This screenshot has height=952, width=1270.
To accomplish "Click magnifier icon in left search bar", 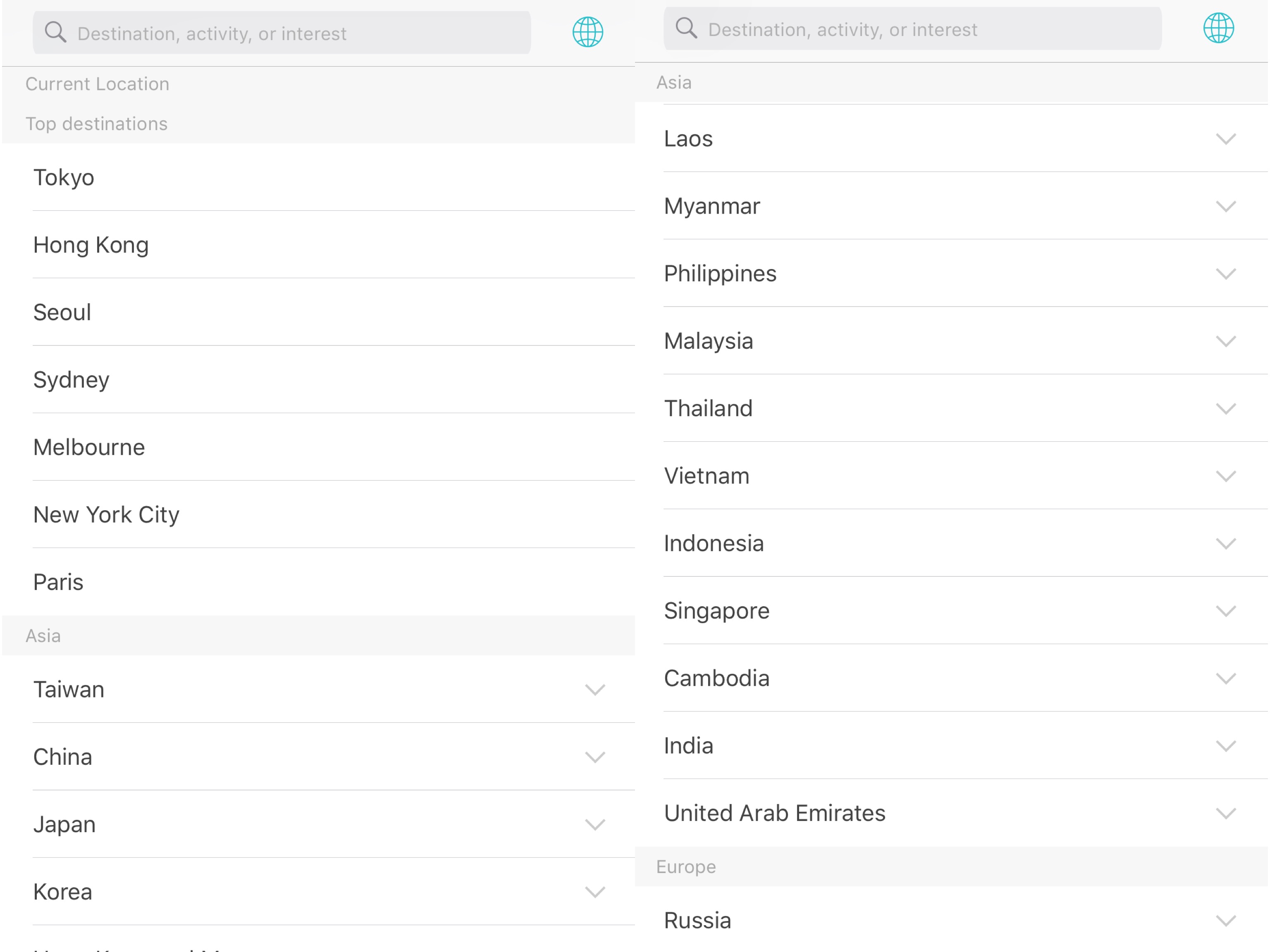I will pos(55,32).
